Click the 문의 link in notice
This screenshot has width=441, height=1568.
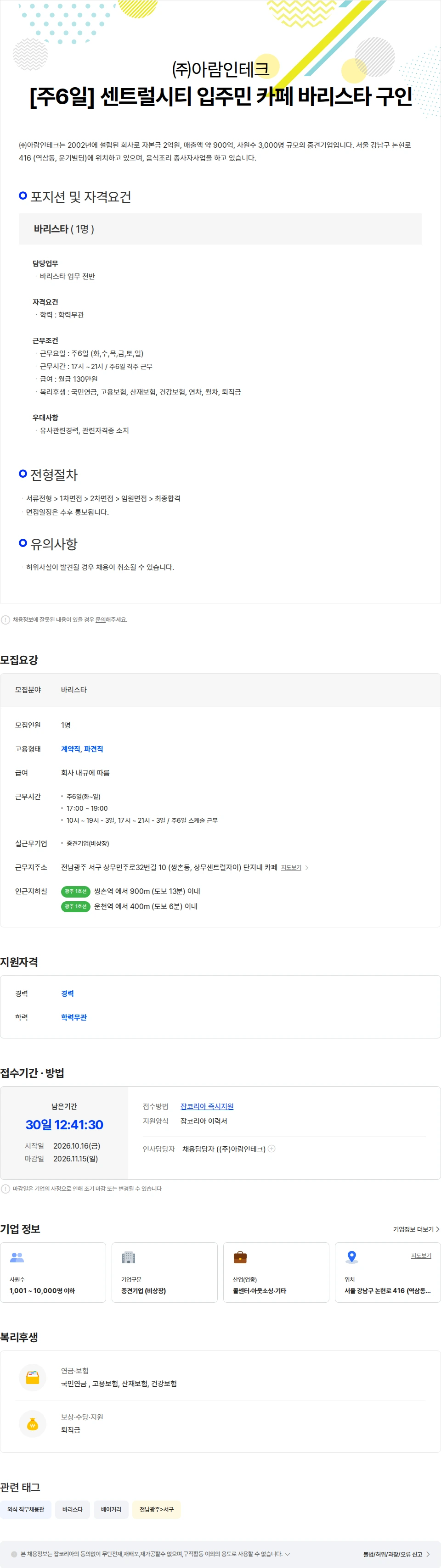click(x=101, y=619)
